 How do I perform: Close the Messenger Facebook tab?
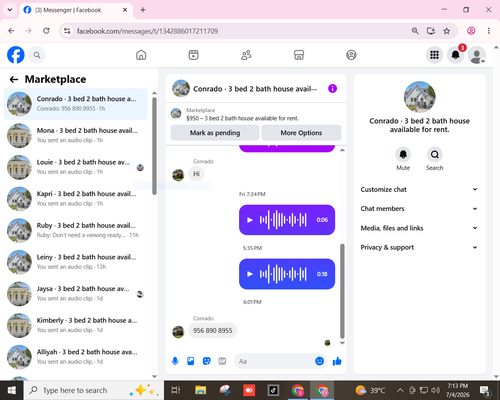[x=125, y=10]
